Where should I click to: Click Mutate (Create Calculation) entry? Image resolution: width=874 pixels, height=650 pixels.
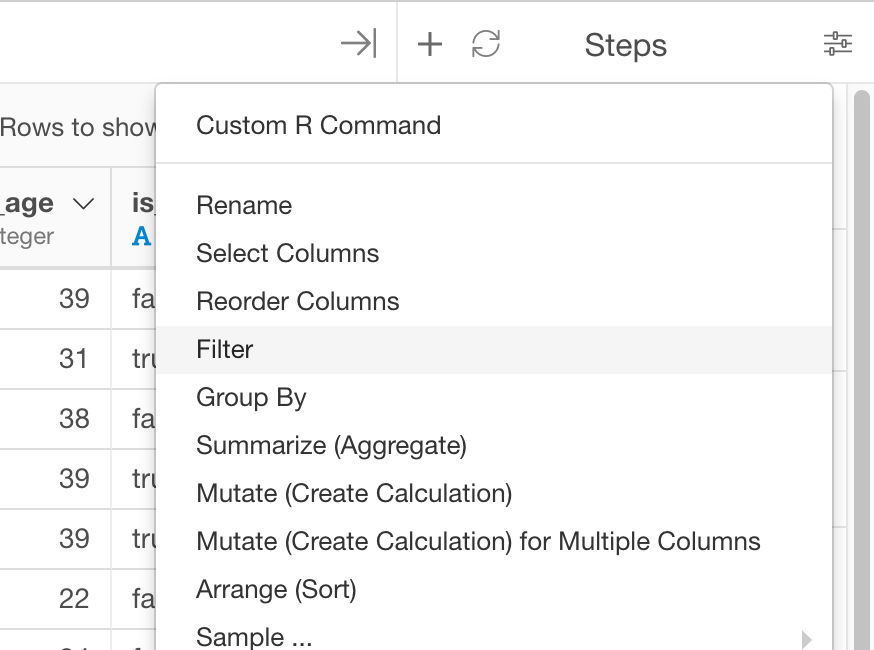[x=493, y=493]
